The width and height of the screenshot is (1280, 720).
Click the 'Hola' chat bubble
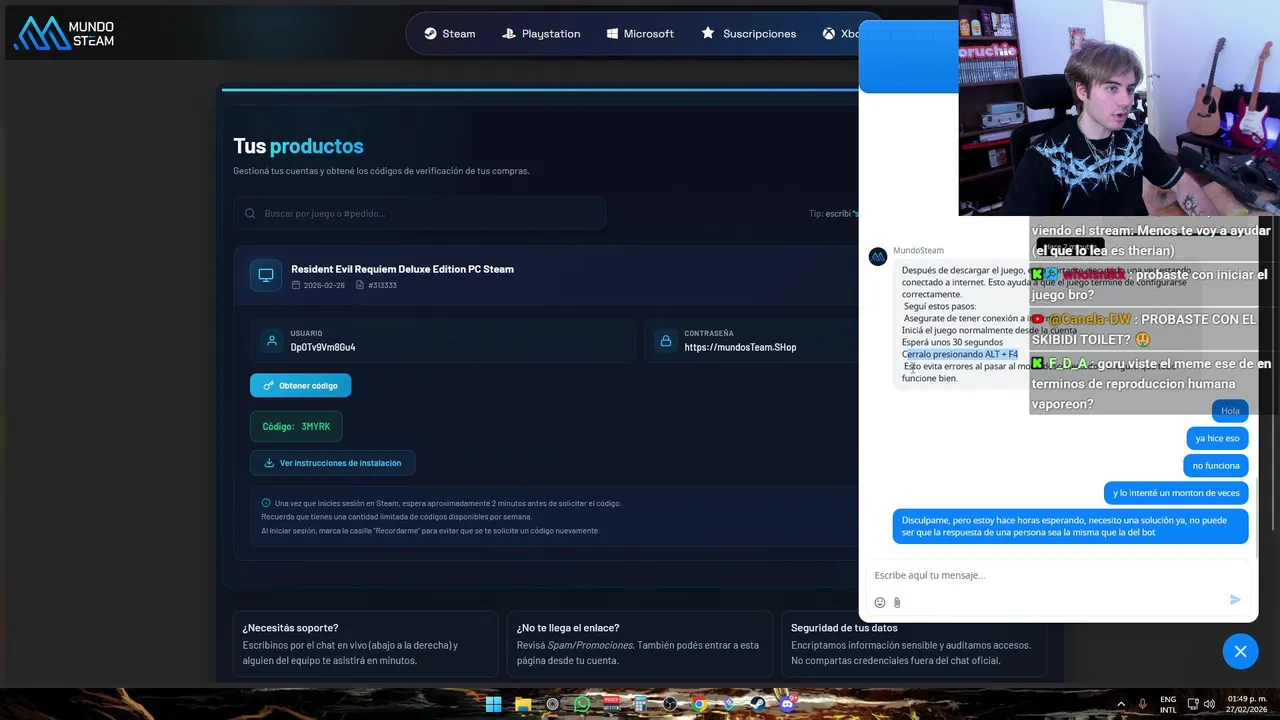click(x=1230, y=410)
